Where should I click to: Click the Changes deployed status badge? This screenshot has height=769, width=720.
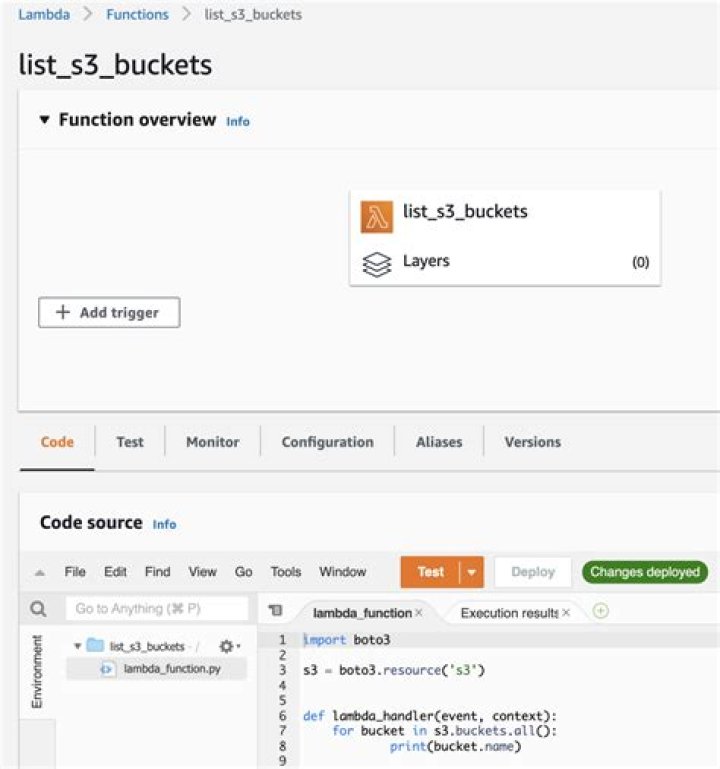point(645,572)
